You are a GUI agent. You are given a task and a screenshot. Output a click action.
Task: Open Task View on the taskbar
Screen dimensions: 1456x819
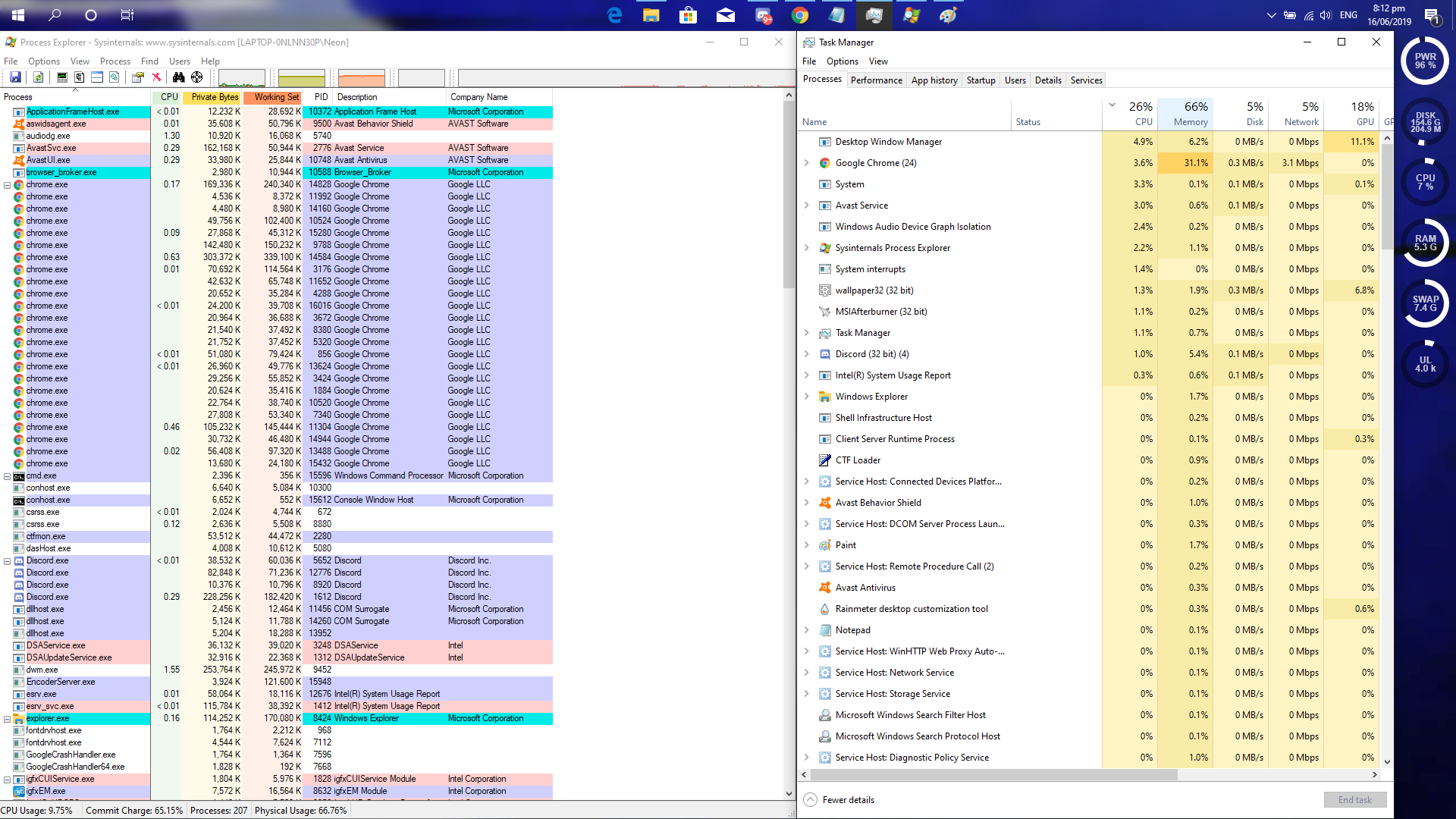tap(127, 15)
